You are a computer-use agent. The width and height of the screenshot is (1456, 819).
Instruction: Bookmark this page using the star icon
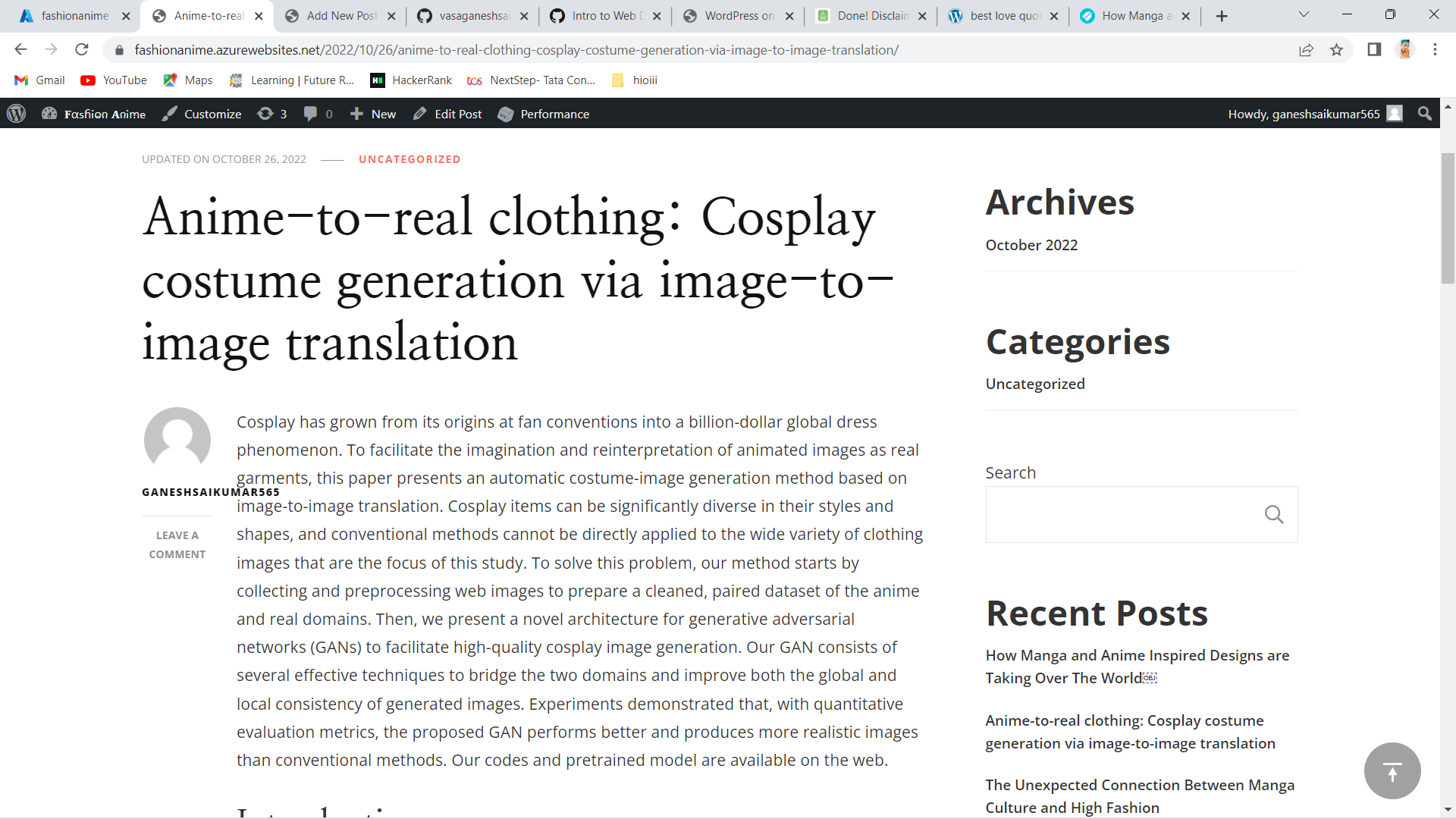1337,49
